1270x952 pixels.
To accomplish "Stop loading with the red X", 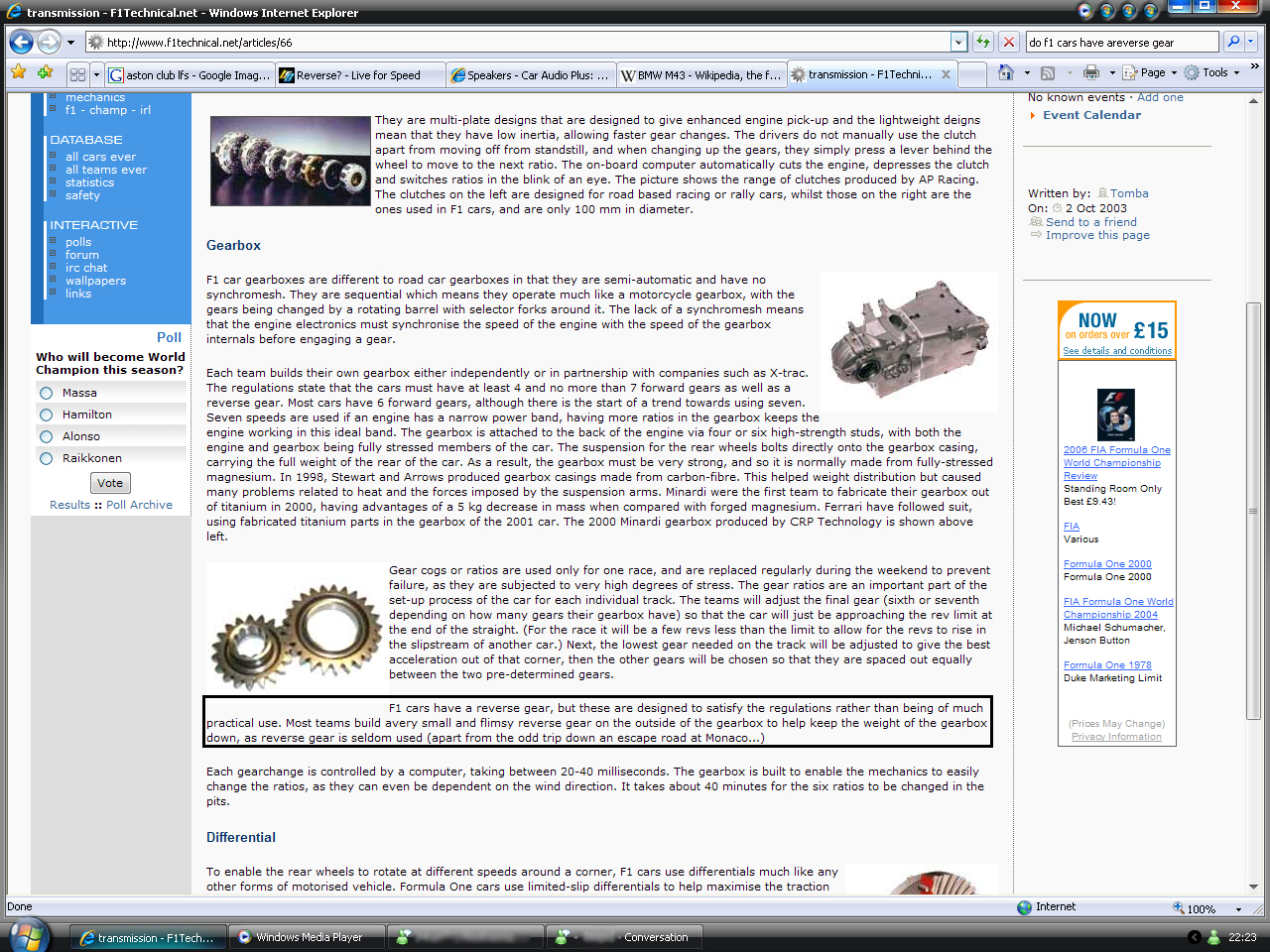I will point(1008,42).
